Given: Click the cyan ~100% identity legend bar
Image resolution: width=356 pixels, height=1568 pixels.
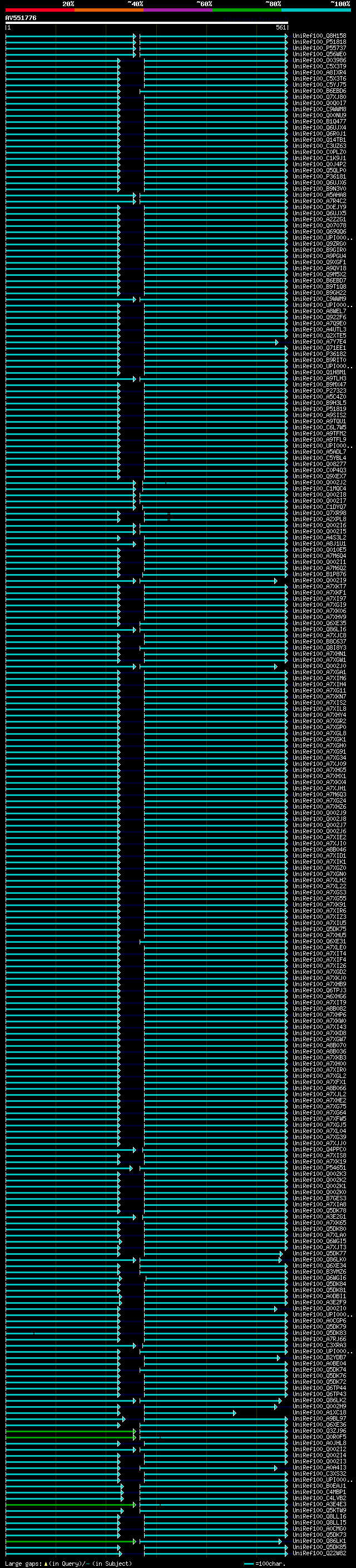Looking at the screenshot, I should click(x=316, y=10).
